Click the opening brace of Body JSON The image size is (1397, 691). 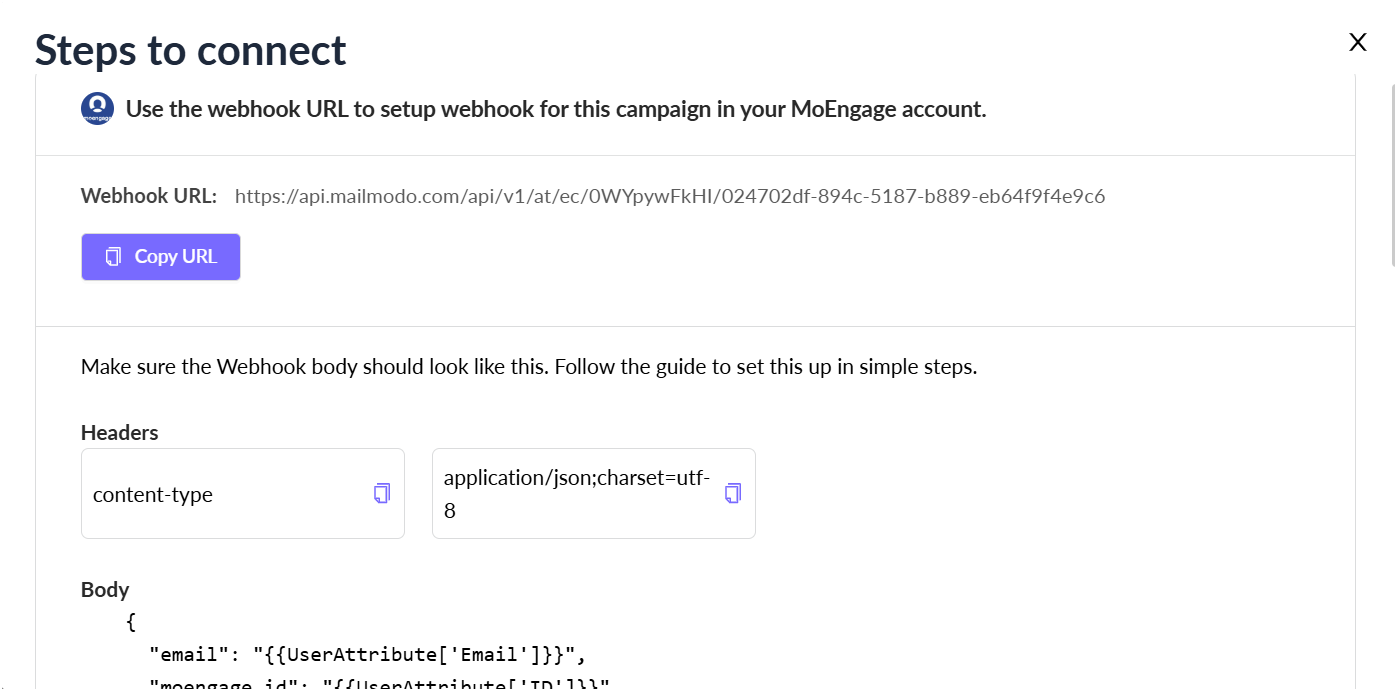tap(131, 623)
